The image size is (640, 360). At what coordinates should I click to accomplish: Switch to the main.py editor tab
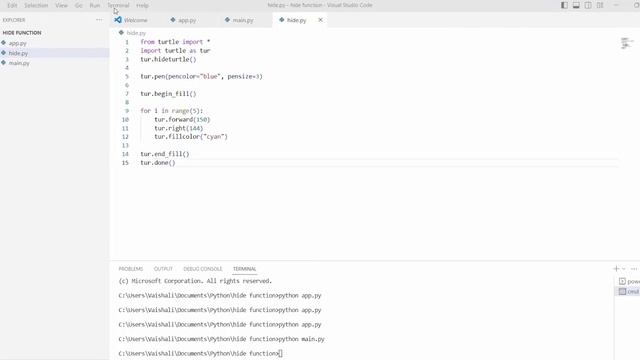point(243,20)
